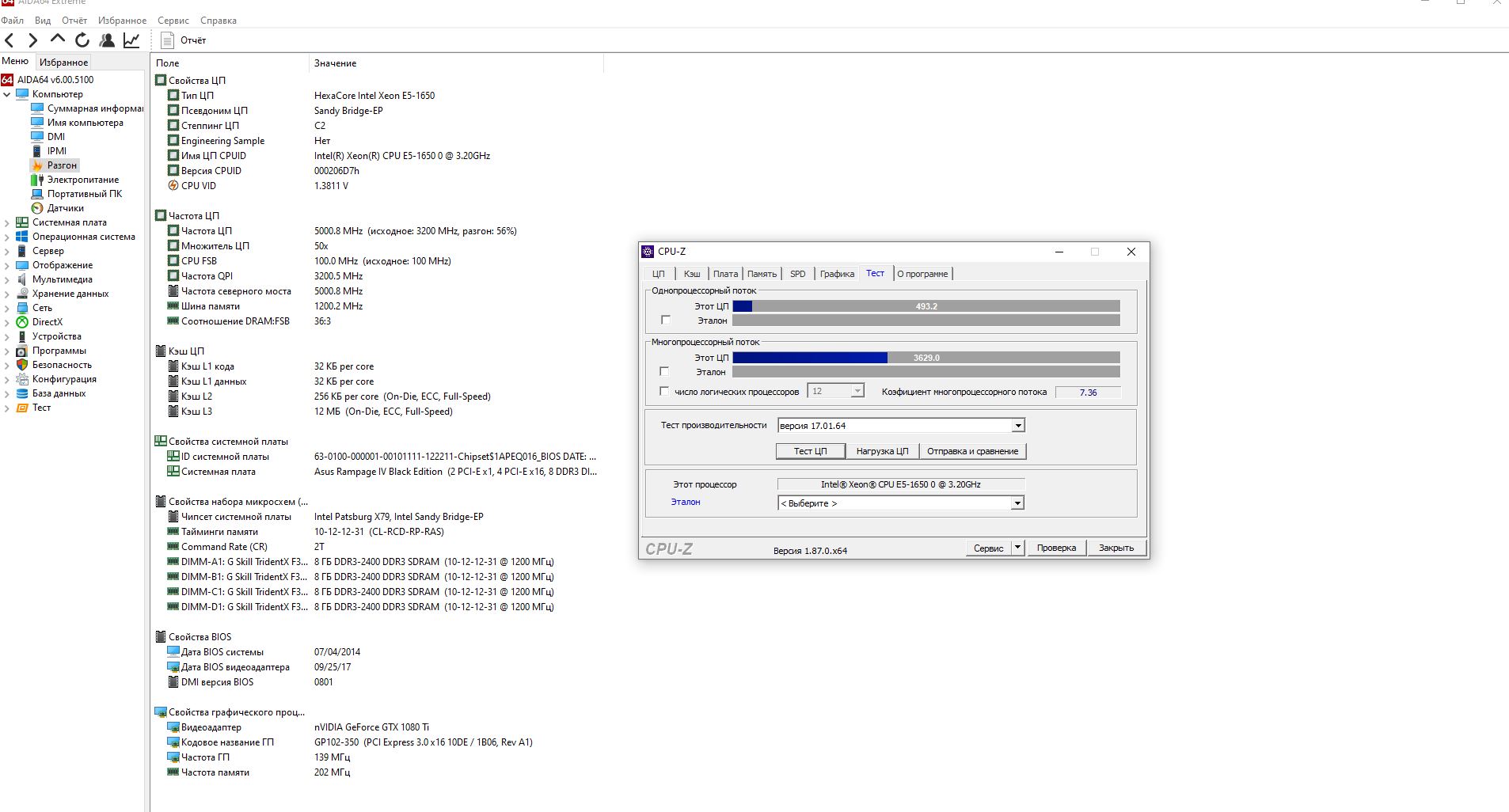This screenshot has width=1509, height=812.
Task: Switch to SPD tab in CPU-Z
Action: click(x=798, y=274)
